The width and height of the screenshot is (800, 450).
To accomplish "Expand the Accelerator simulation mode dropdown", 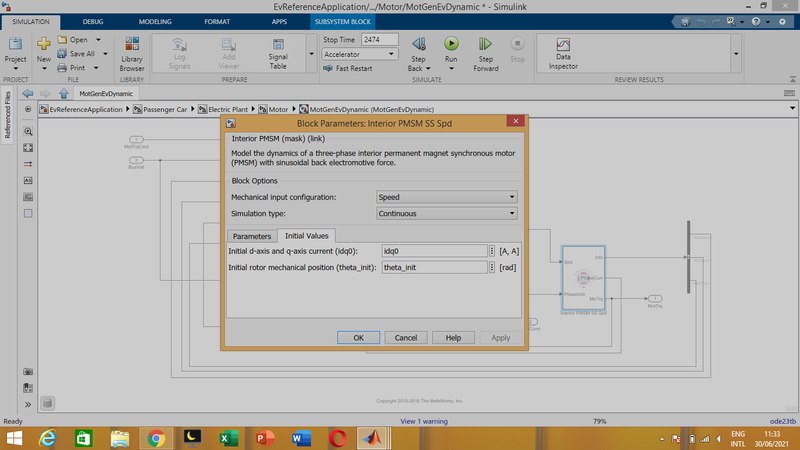I will [360, 54].
